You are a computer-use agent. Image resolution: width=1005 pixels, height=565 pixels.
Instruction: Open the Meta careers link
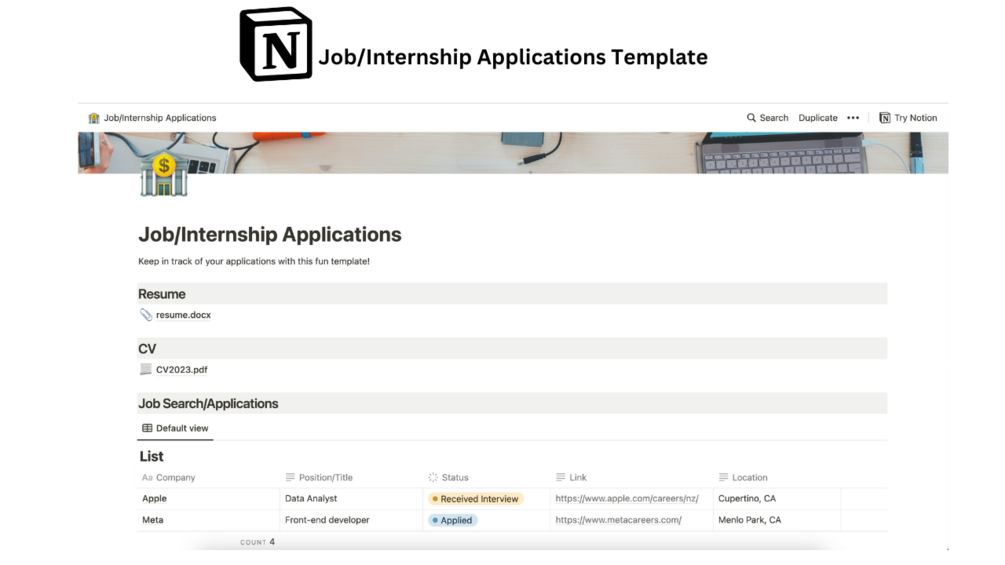click(618, 520)
